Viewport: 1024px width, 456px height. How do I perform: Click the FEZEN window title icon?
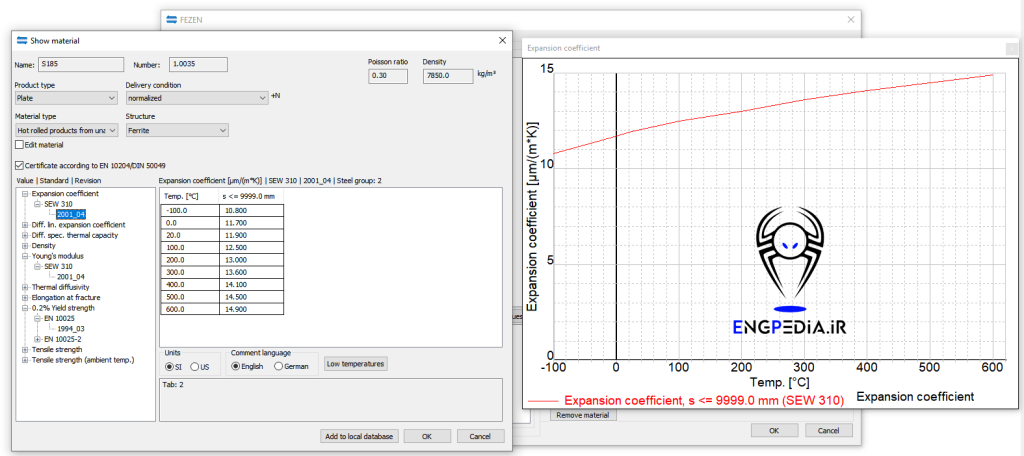[170, 19]
